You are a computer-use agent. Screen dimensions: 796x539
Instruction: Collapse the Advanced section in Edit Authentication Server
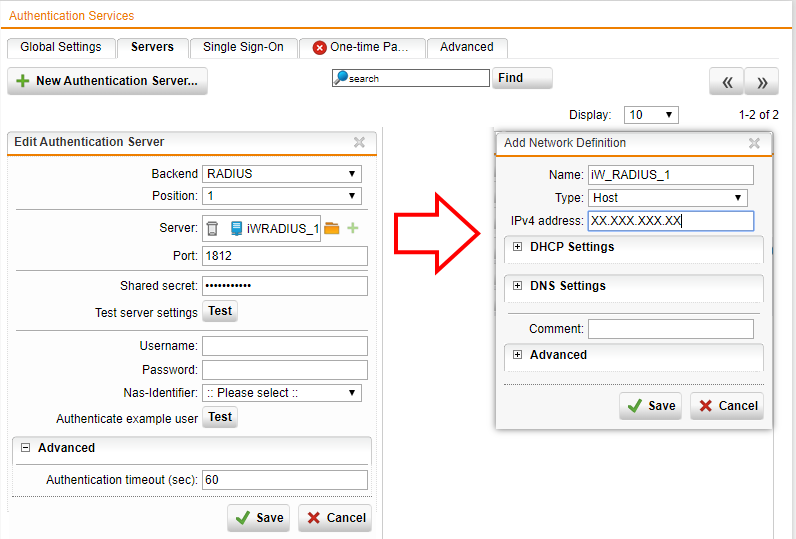coord(25,448)
